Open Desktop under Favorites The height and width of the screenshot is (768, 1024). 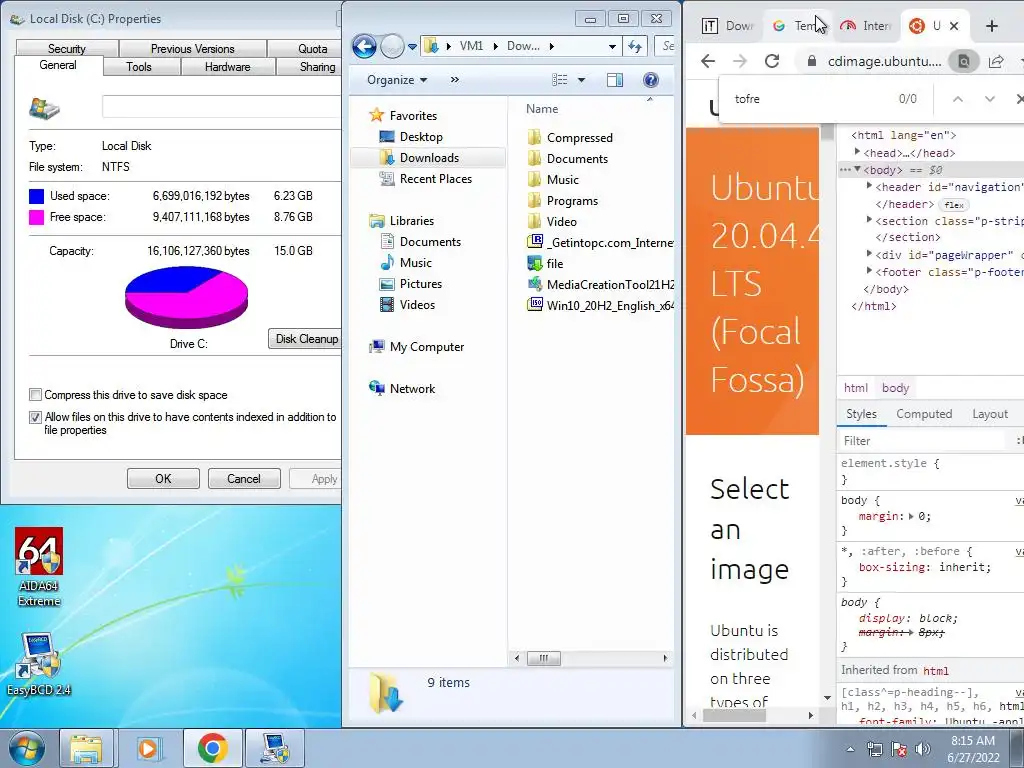(x=411, y=136)
